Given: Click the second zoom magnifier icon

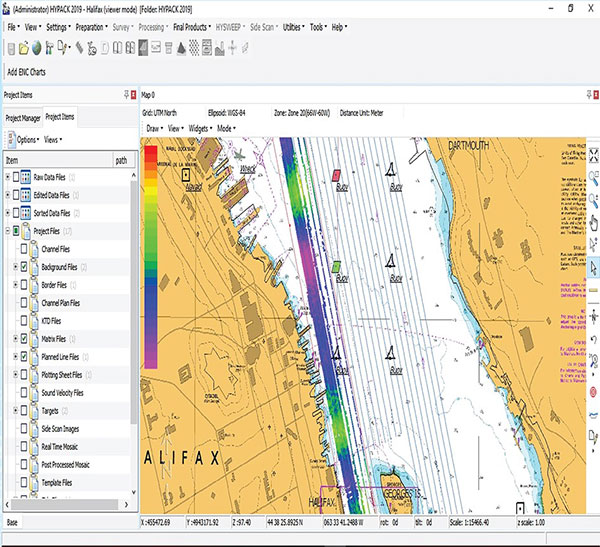Looking at the screenshot, I should click(593, 200).
